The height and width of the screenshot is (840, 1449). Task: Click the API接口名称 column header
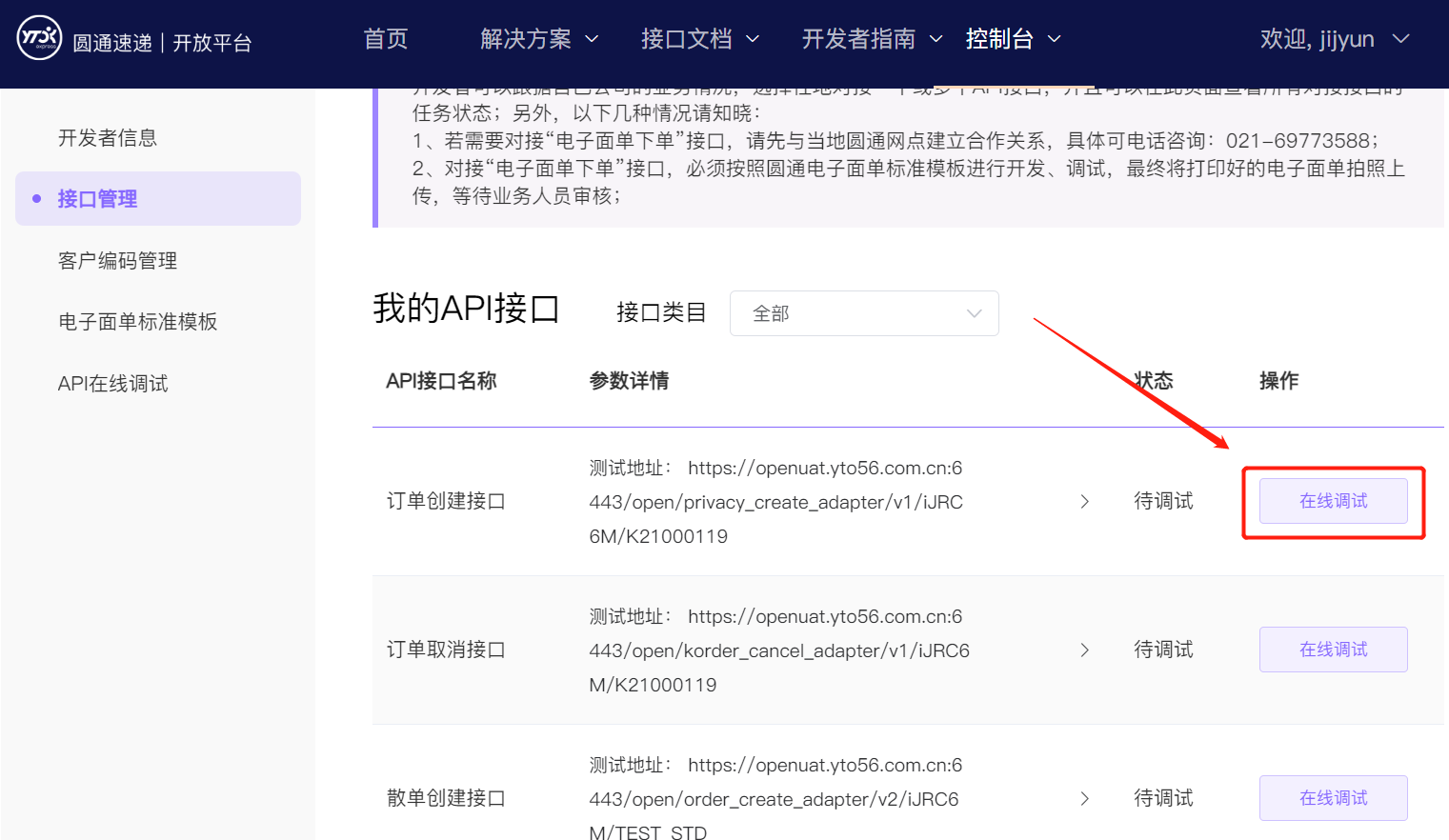[441, 381]
